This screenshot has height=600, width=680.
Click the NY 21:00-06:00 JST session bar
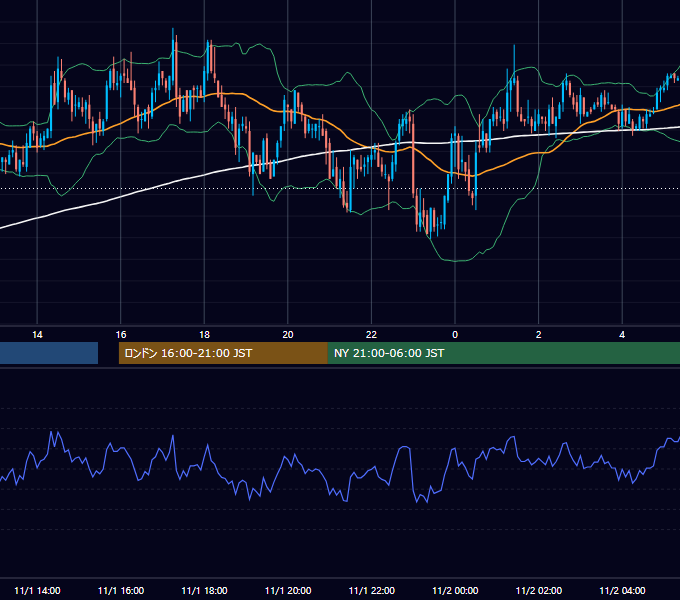[503, 353]
